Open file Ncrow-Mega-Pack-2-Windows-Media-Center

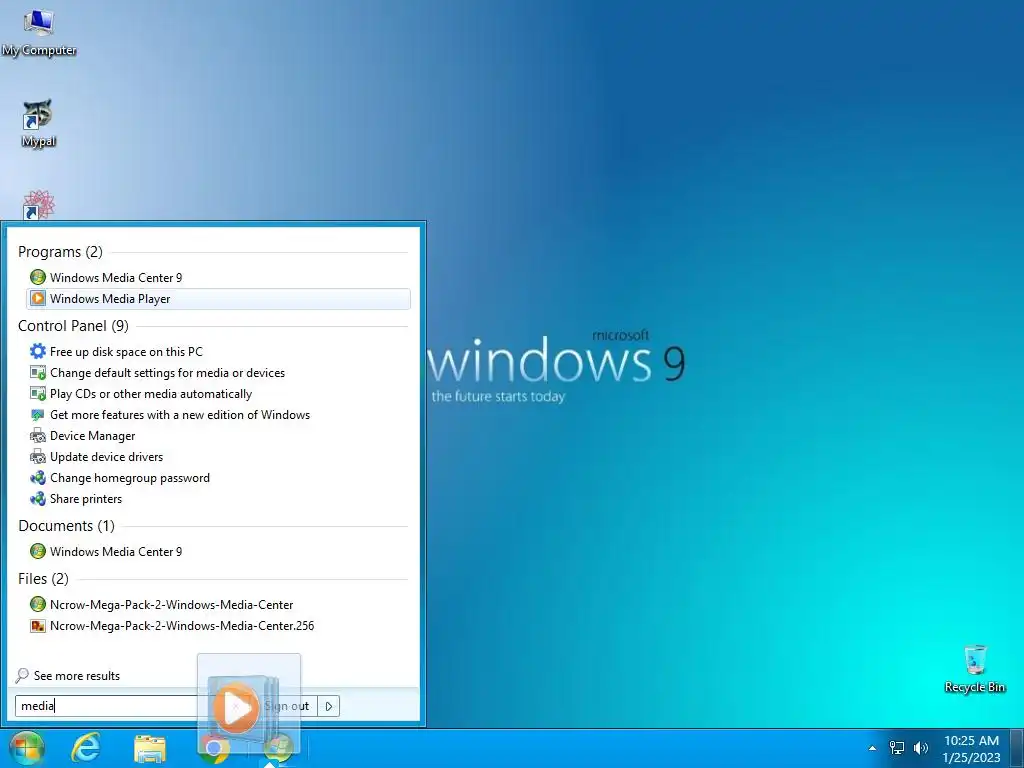tap(218, 605)
